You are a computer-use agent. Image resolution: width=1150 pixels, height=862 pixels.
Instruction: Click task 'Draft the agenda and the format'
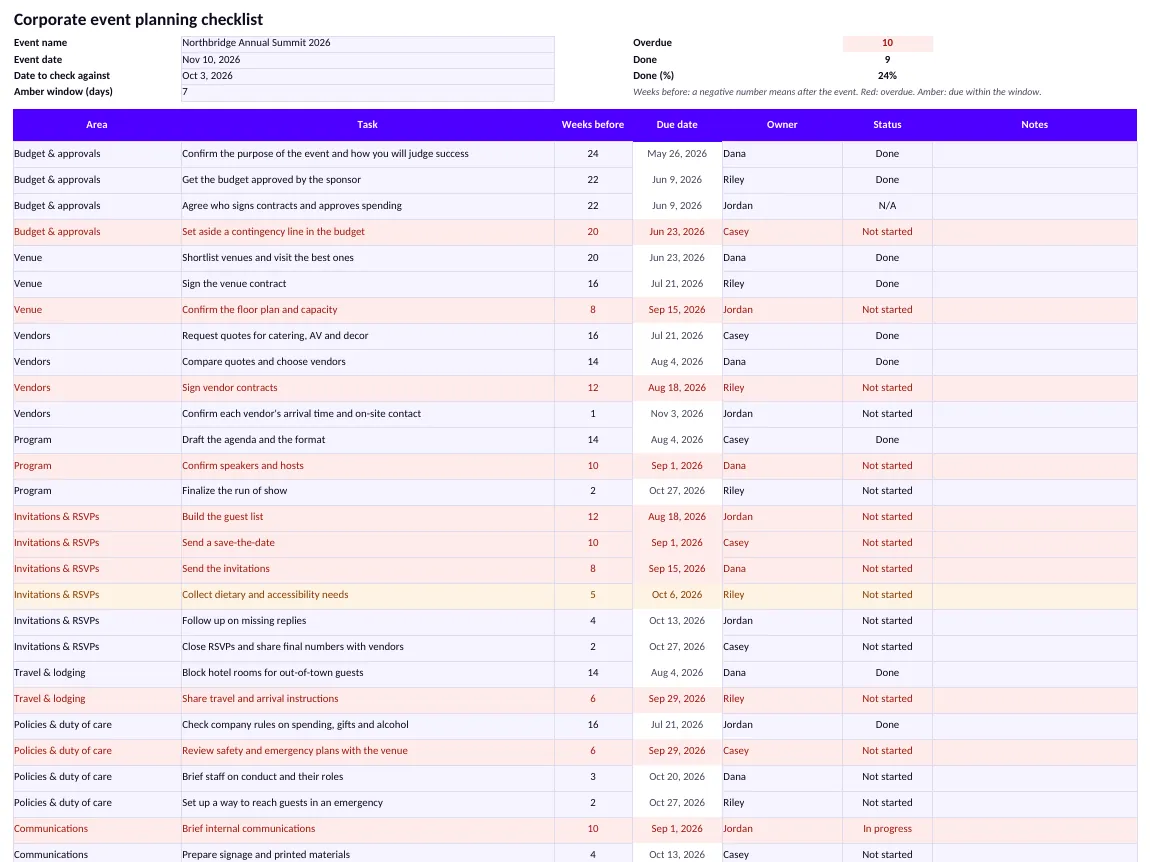click(367, 440)
